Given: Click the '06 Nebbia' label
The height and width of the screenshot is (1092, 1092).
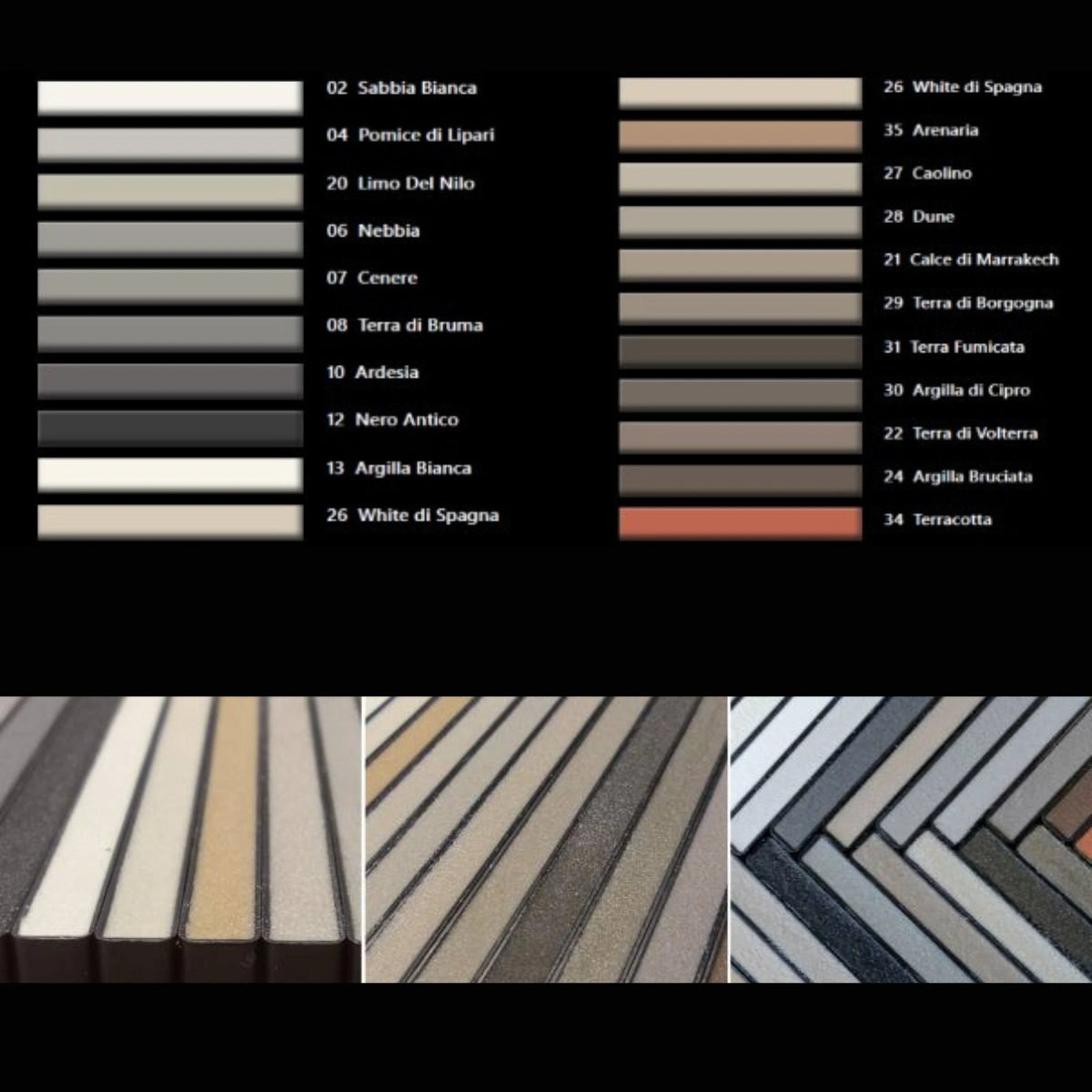Looking at the screenshot, I should (x=373, y=231).
